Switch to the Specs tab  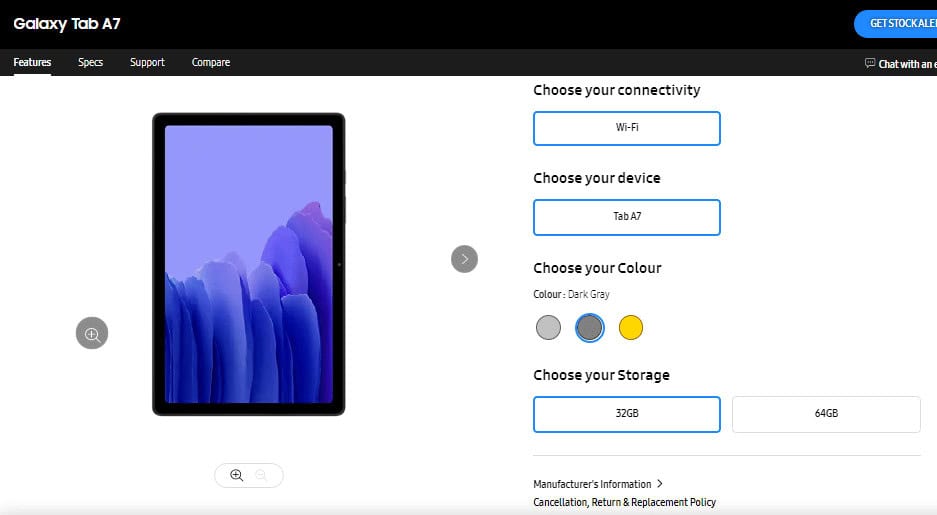[90, 62]
